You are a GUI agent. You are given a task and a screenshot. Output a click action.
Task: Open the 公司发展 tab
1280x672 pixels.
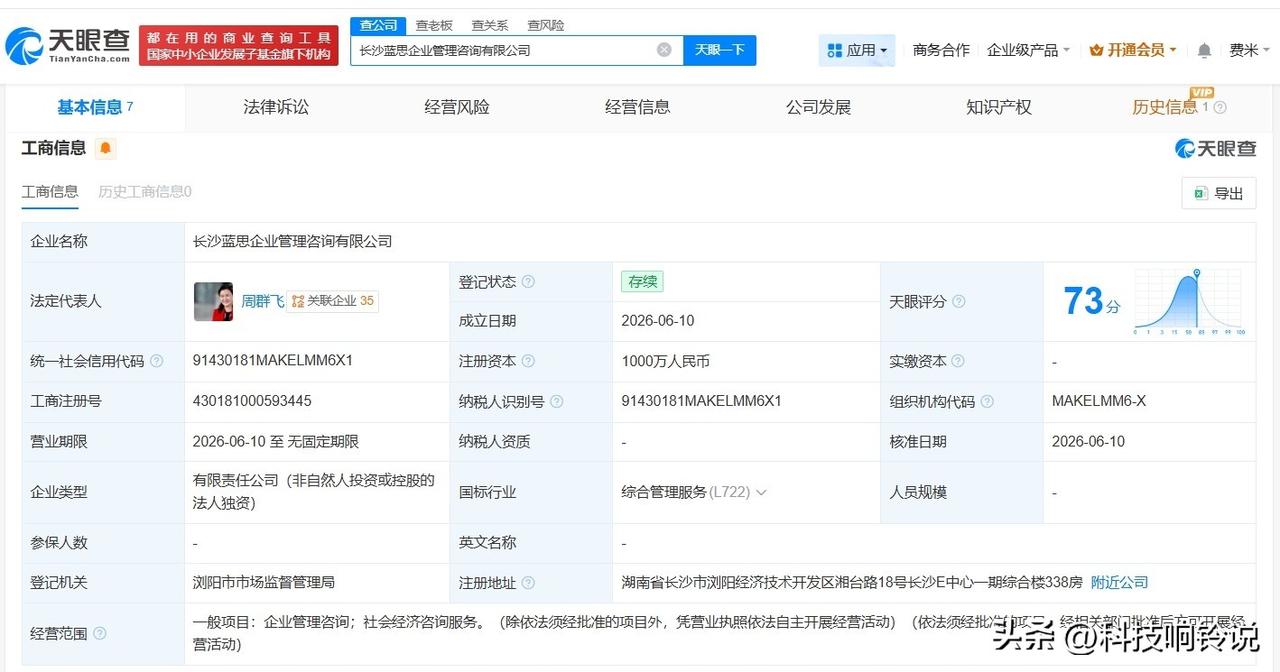pyautogui.click(x=818, y=107)
